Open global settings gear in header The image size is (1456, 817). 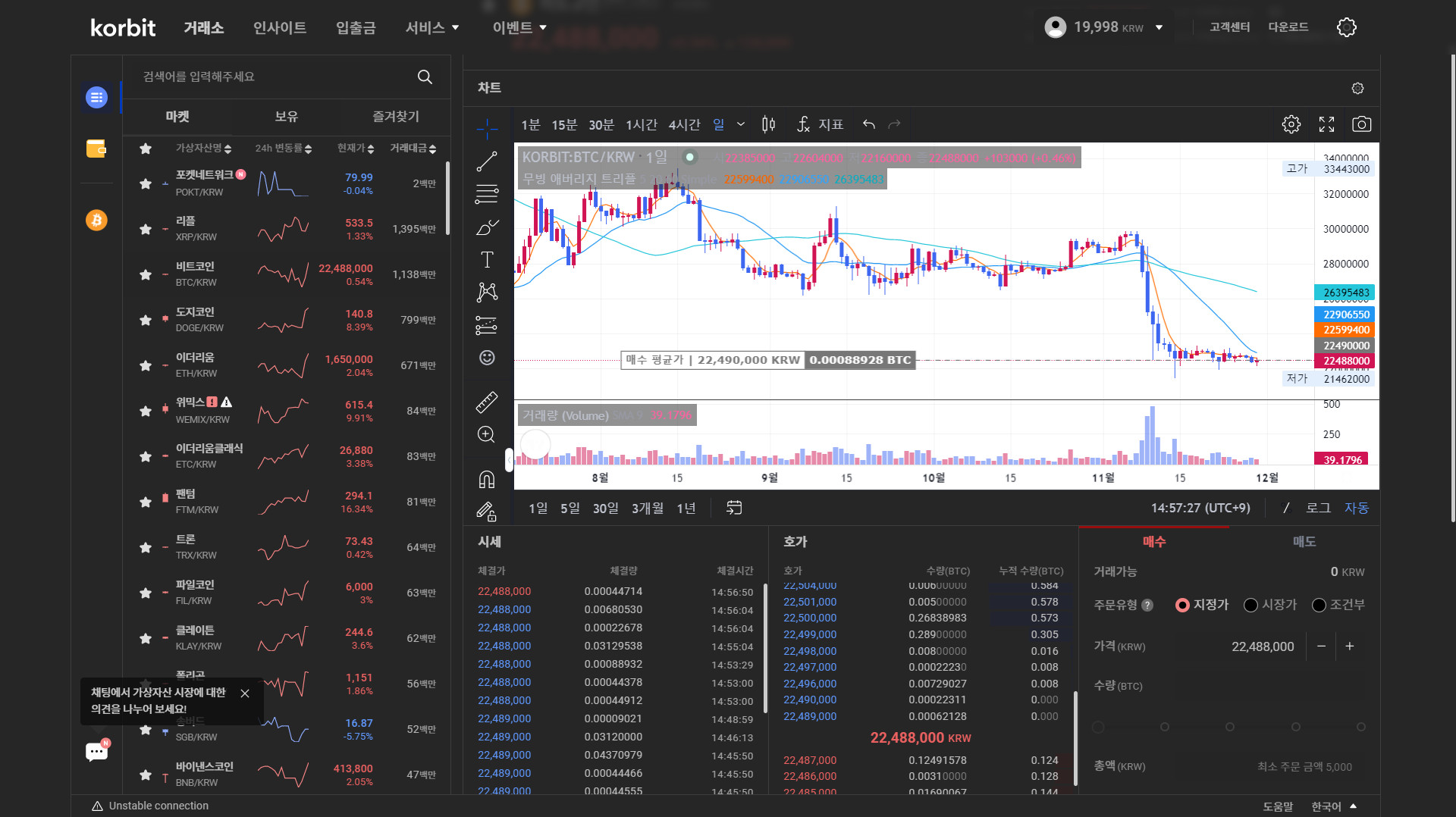click(x=1347, y=27)
